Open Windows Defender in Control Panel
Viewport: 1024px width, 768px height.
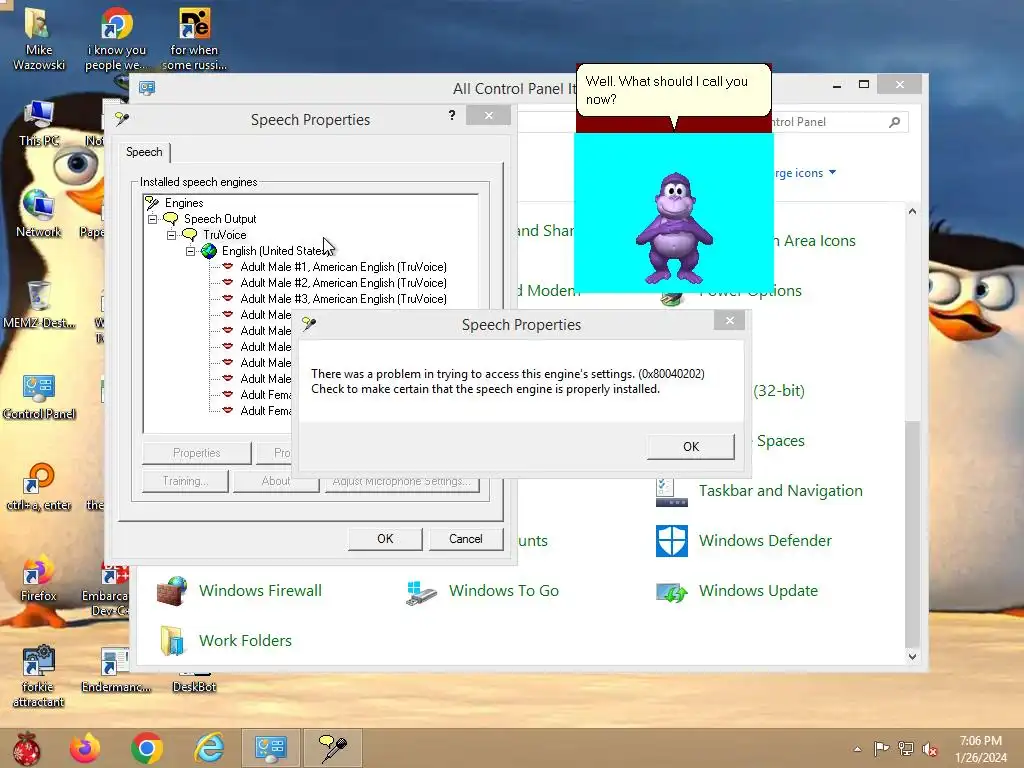tap(765, 541)
